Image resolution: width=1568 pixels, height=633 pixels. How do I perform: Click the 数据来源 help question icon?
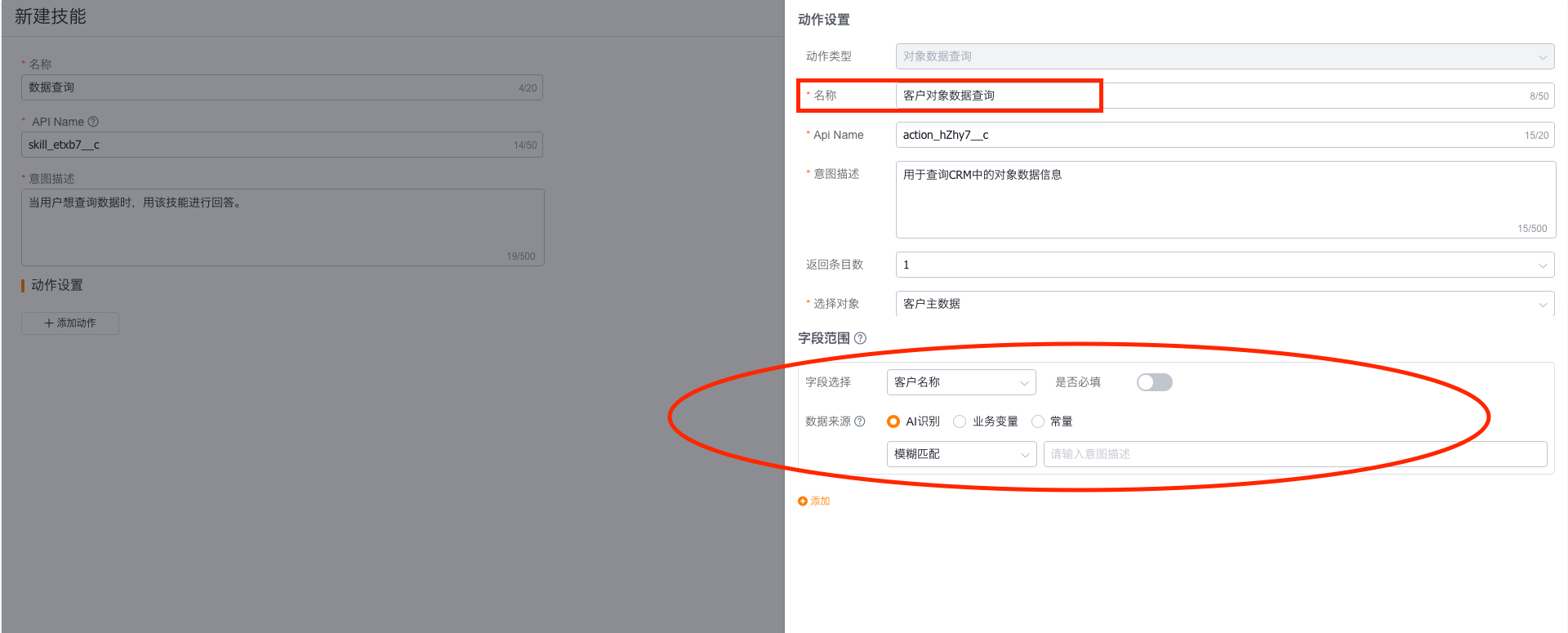click(x=859, y=421)
